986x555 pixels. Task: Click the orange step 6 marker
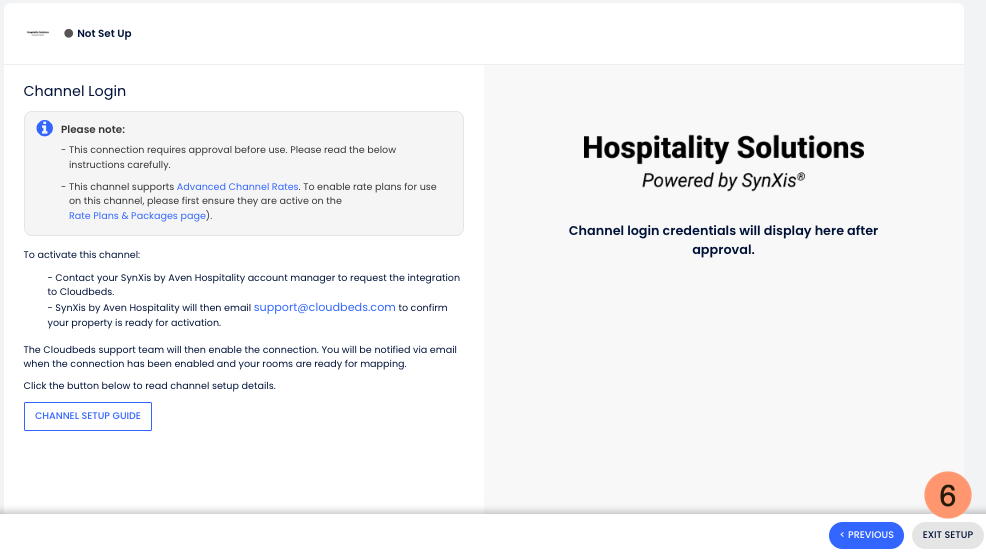coord(948,495)
